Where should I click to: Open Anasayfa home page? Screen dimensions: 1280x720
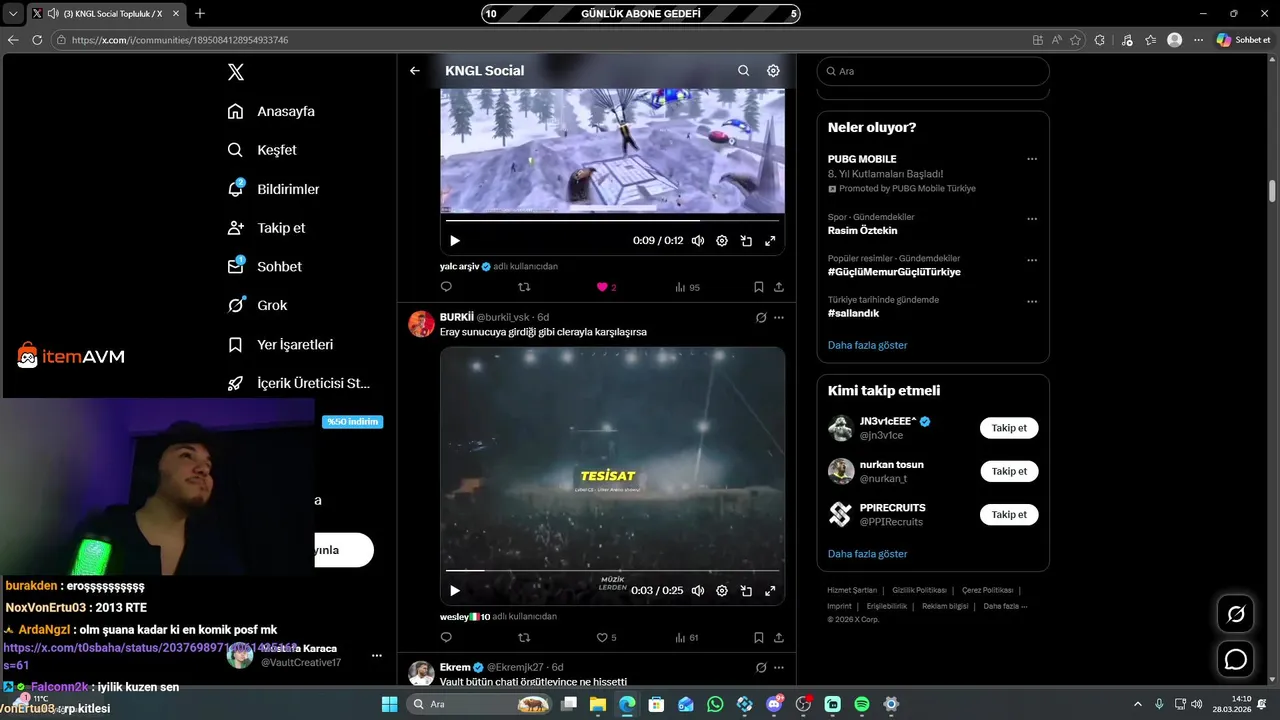(x=271, y=111)
